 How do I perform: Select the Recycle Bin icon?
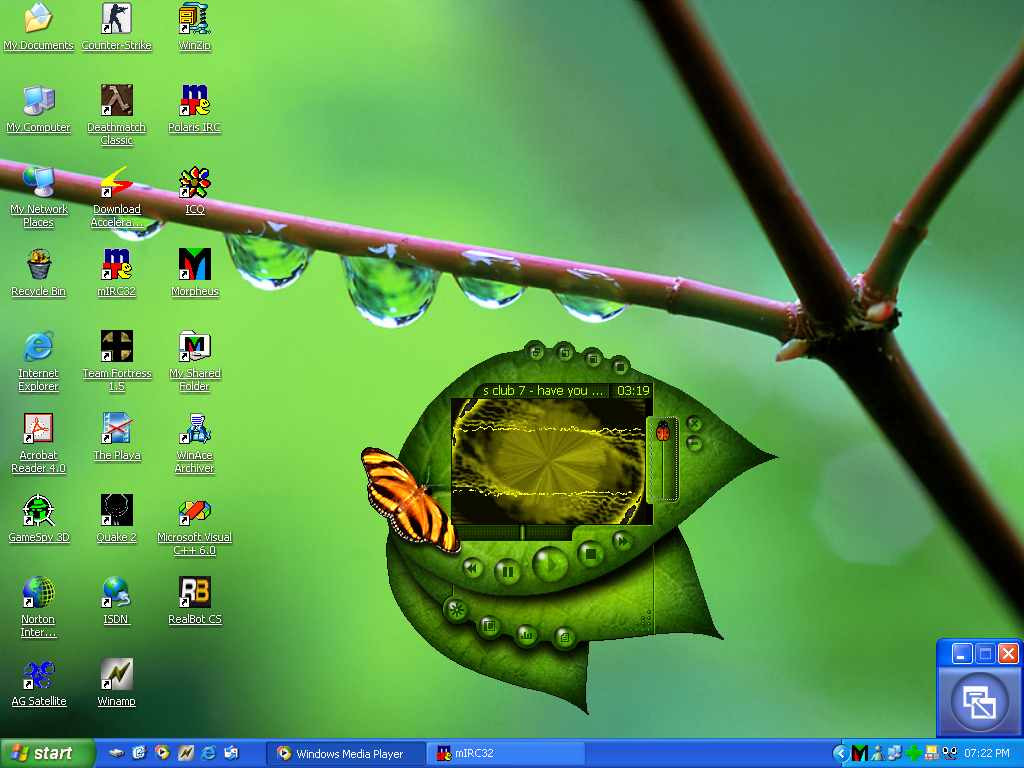pyautogui.click(x=39, y=274)
